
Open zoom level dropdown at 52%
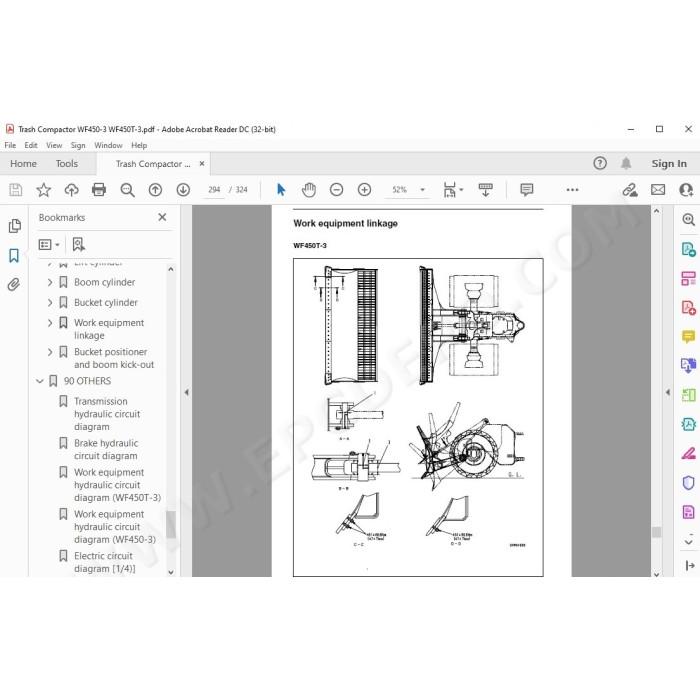tap(422, 190)
